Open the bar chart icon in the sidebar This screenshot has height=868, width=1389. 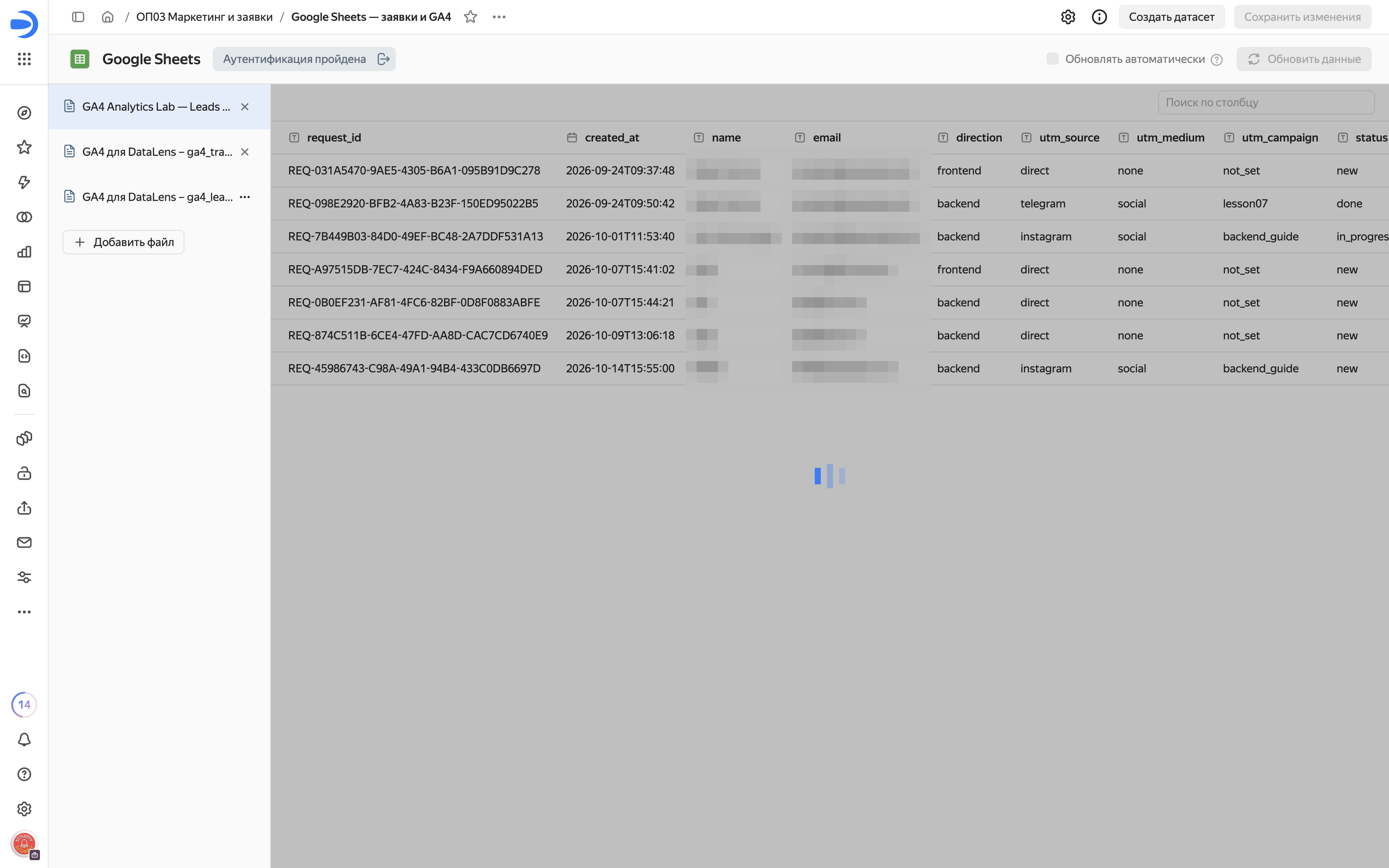(24, 252)
